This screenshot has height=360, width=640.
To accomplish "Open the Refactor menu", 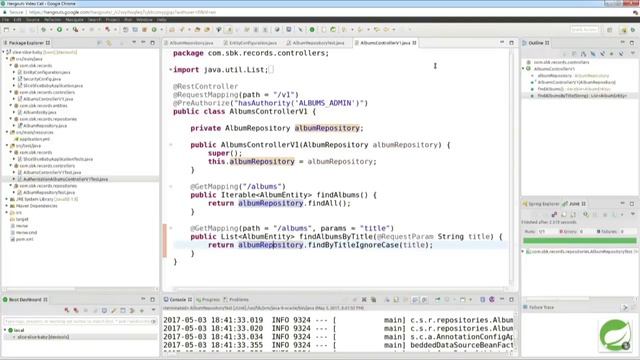I will click(x=52, y=20).
